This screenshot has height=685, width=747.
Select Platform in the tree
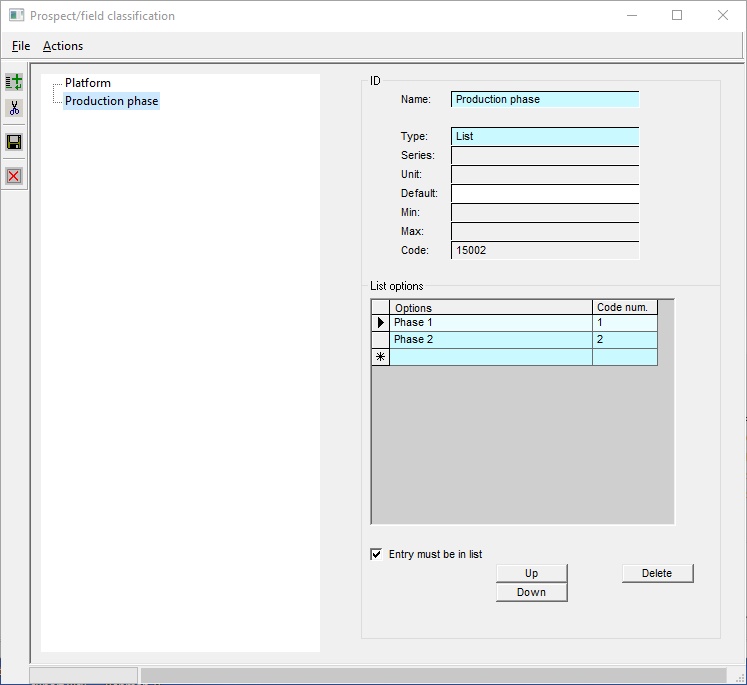88,83
